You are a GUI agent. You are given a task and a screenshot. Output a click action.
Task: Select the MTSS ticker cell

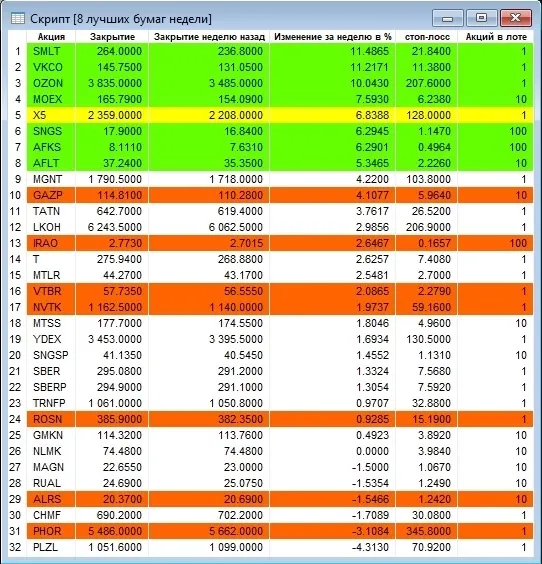51,323
